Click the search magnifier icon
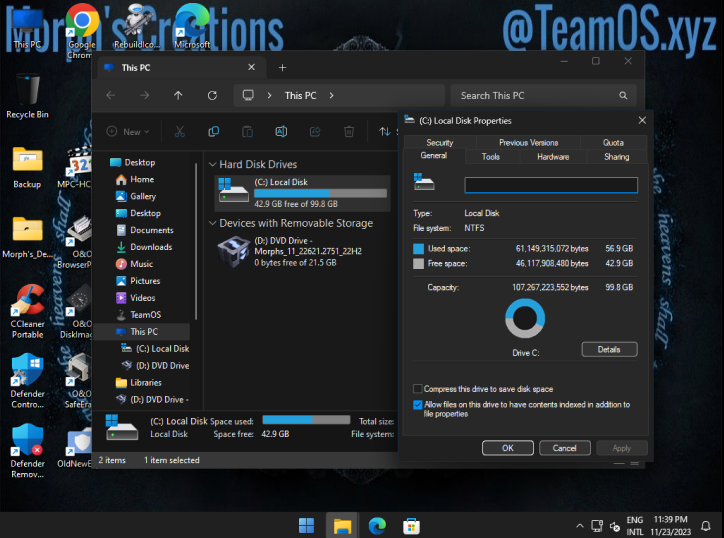 [623, 96]
